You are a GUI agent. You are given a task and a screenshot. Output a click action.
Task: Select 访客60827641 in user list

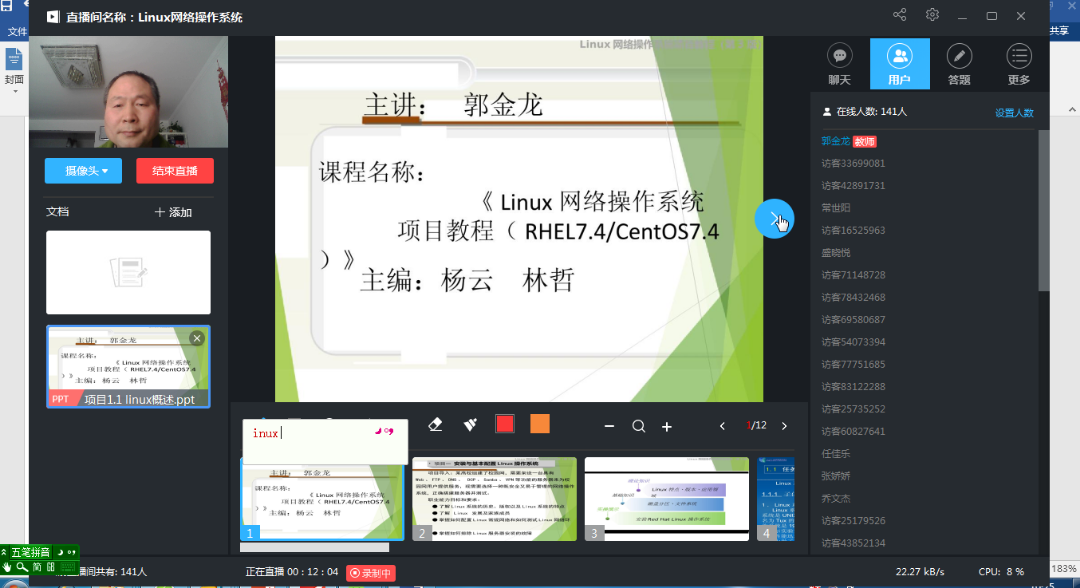tap(853, 431)
